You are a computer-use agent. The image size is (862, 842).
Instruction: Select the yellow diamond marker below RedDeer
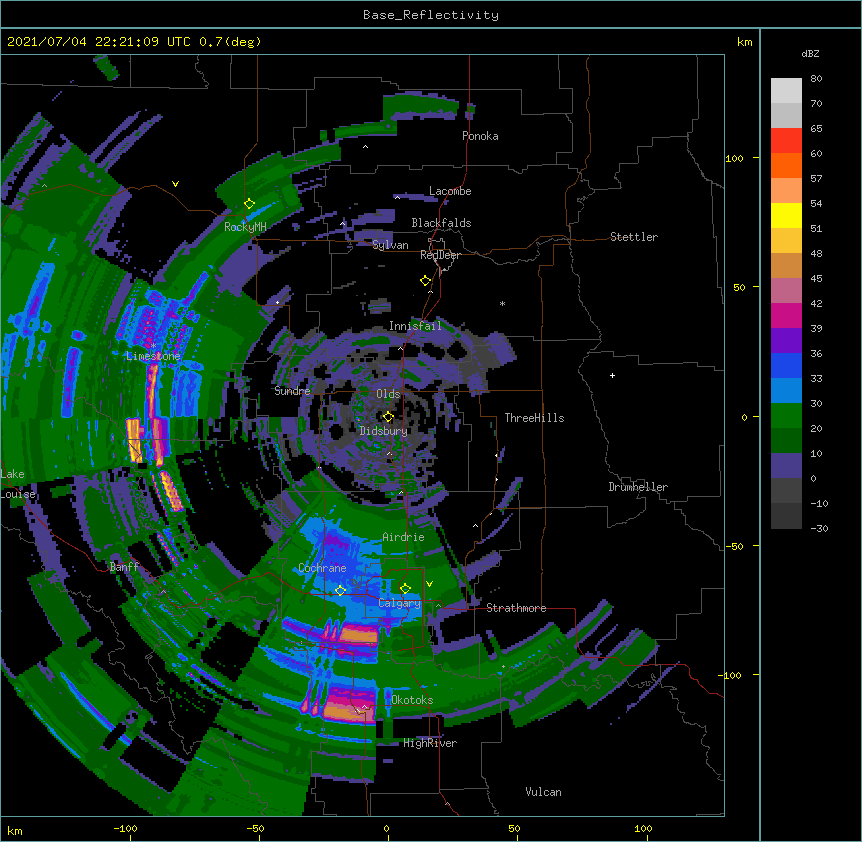pos(425,281)
